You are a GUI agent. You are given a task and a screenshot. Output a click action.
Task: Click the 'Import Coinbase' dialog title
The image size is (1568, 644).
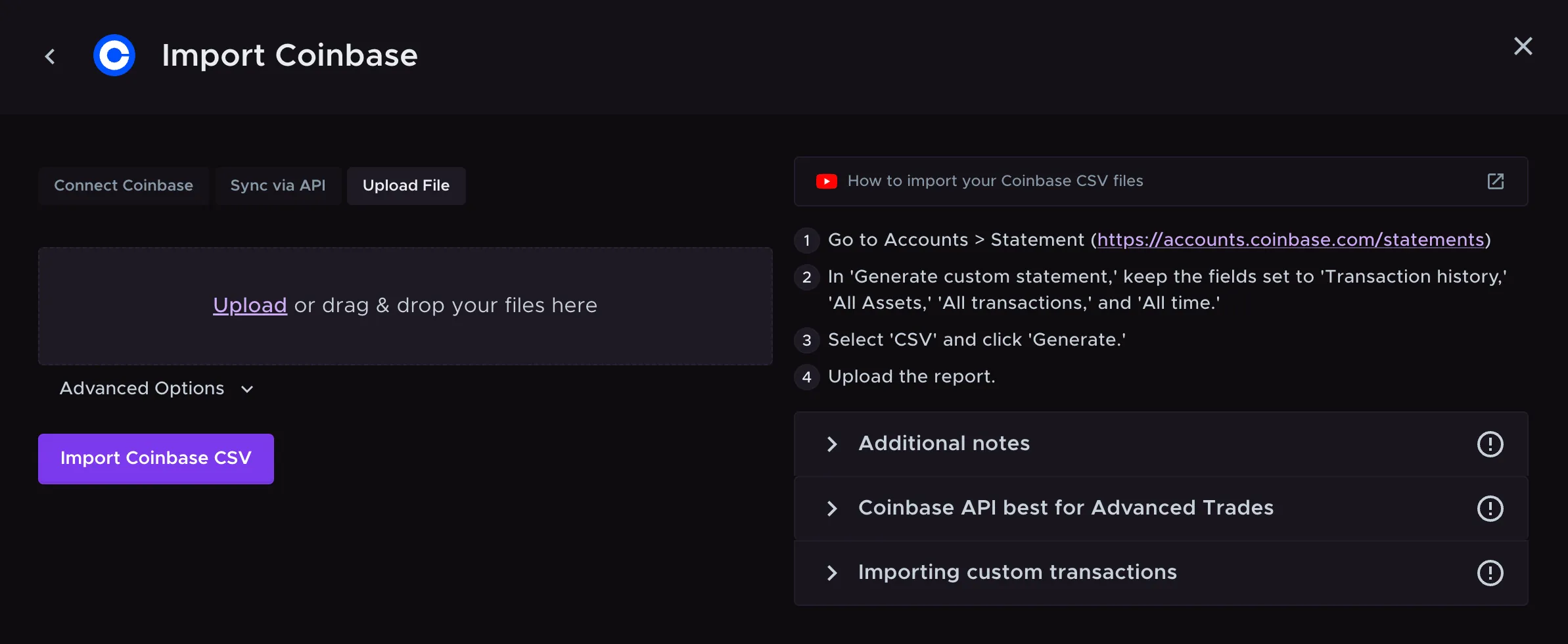tap(290, 55)
